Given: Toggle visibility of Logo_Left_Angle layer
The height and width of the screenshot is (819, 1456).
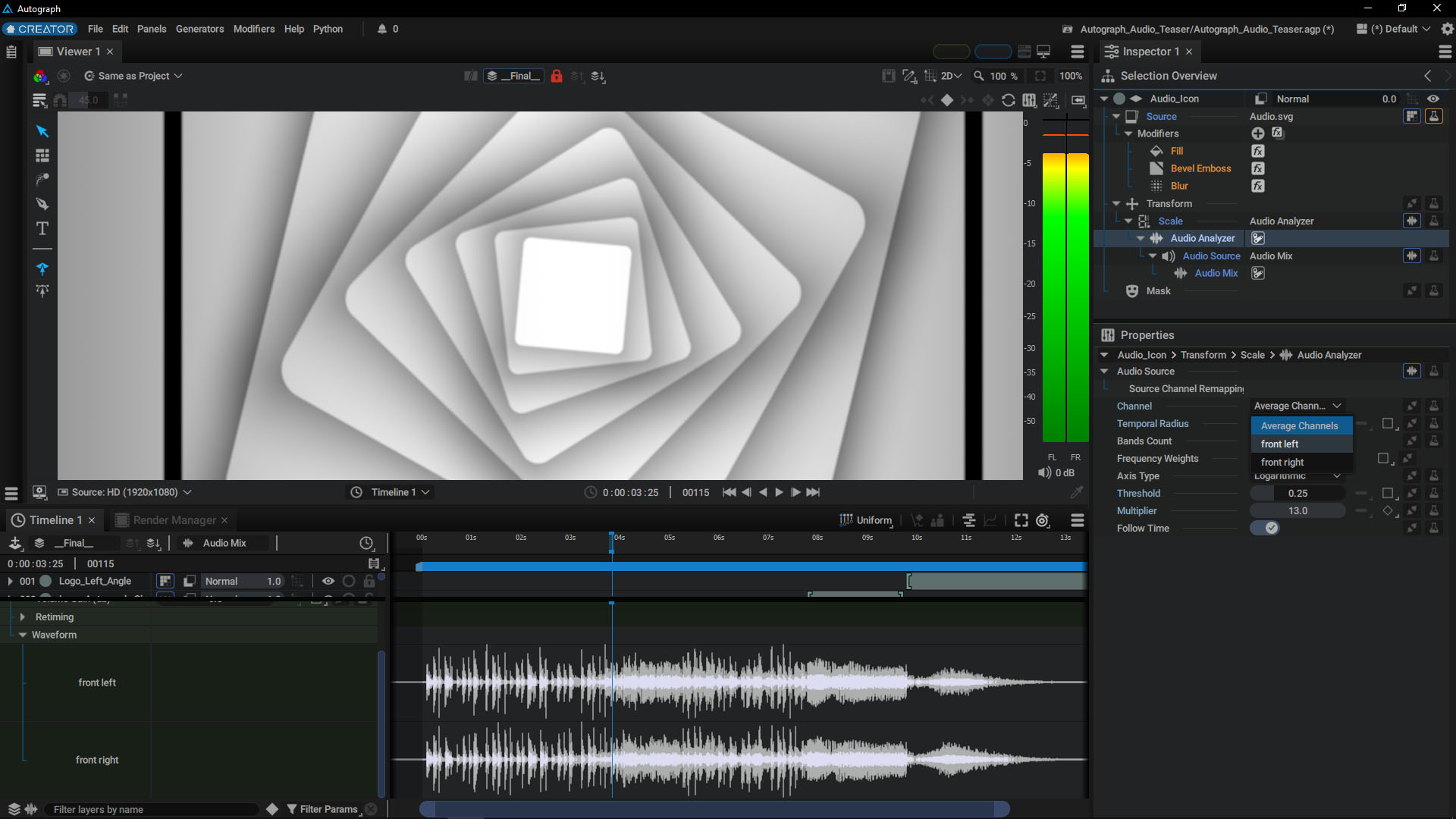Looking at the screenshot, I should pos(328,581).
